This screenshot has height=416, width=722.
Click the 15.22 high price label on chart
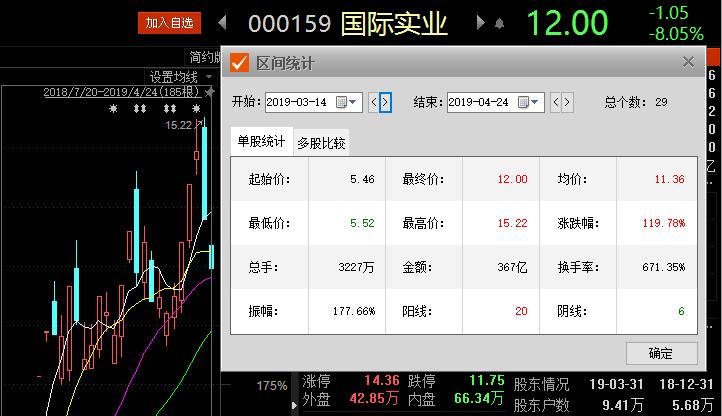tap(178, 125)
